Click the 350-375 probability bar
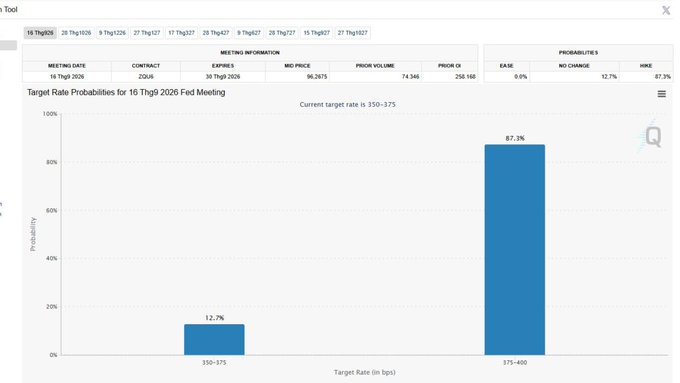The height and width of the screenshot is (383, 680). 214,340
